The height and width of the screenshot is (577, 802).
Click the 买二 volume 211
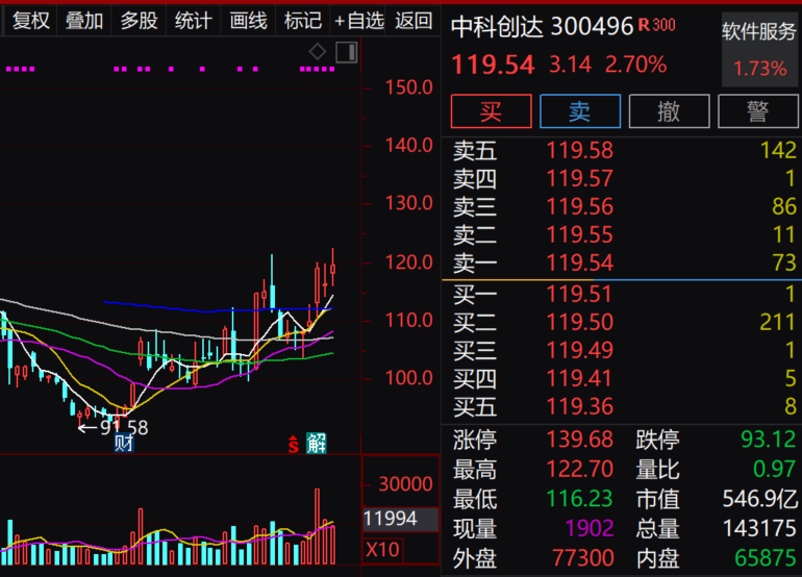tap(778, 322)
